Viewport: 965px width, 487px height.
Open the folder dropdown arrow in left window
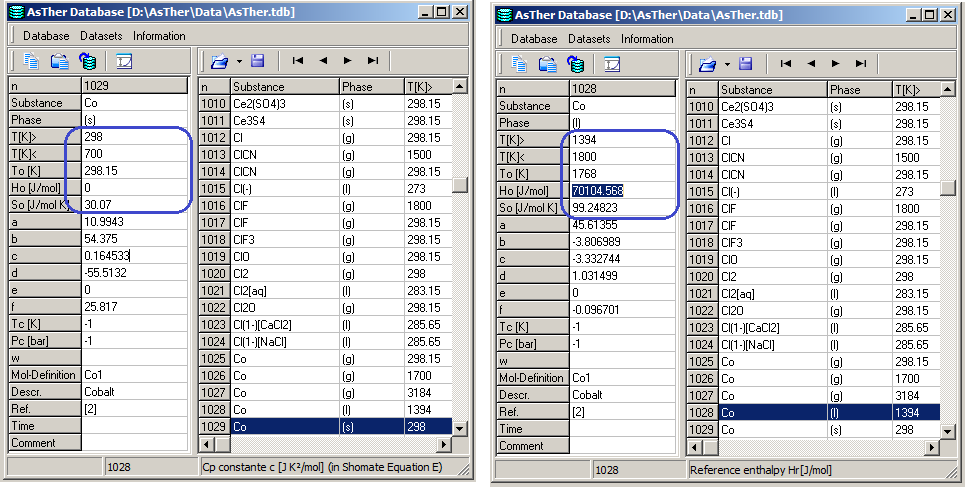239,61
